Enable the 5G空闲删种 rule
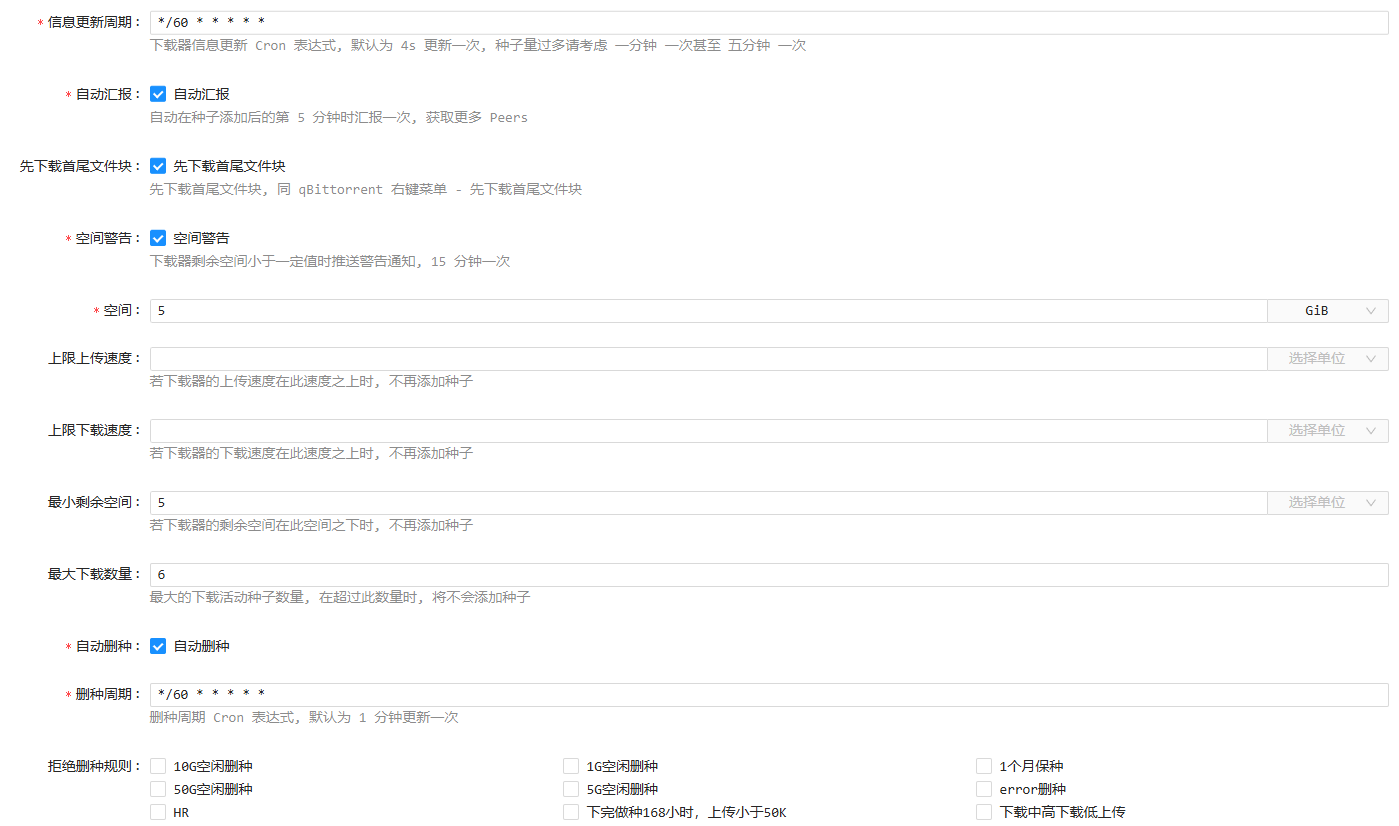1399x826 pixels. click(x=571, y=789)
